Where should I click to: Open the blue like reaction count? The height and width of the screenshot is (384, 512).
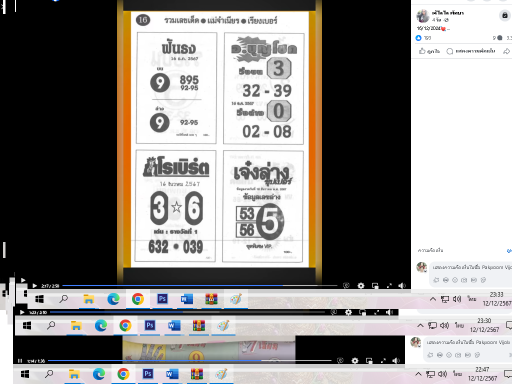click(x=423, y=38)
